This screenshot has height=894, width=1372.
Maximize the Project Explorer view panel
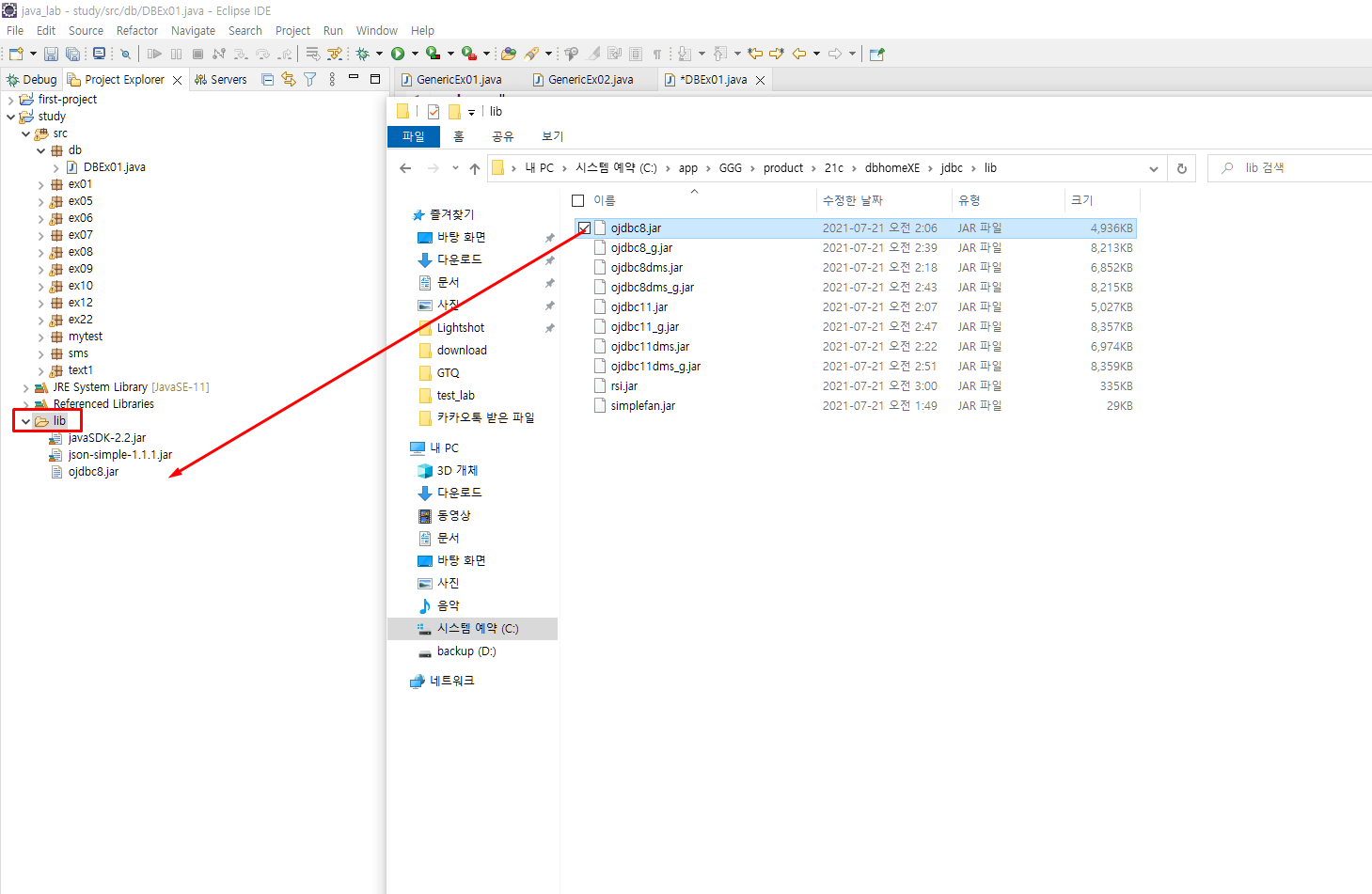pos(375,79)
